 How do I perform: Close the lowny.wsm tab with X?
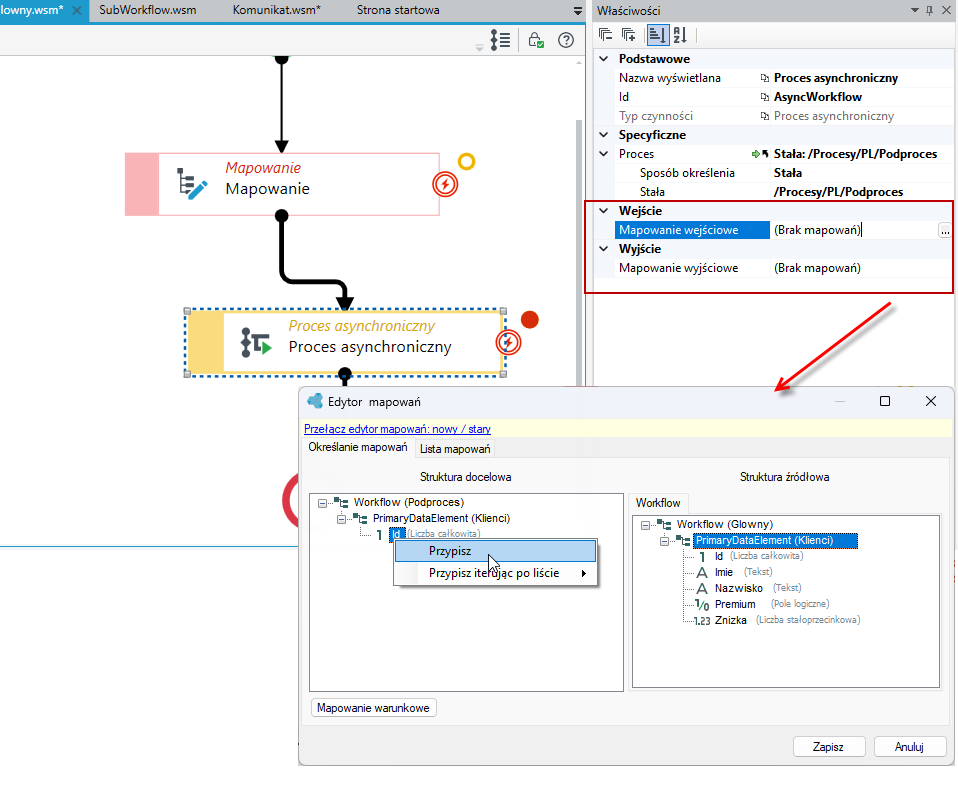tap(77, 10)
